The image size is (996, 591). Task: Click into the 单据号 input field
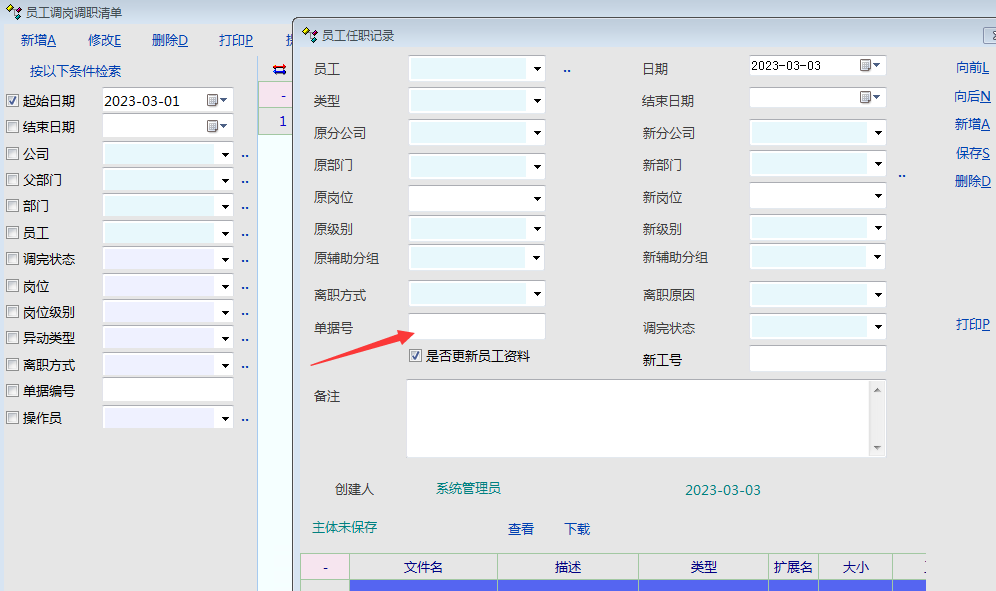click(477, 327)
